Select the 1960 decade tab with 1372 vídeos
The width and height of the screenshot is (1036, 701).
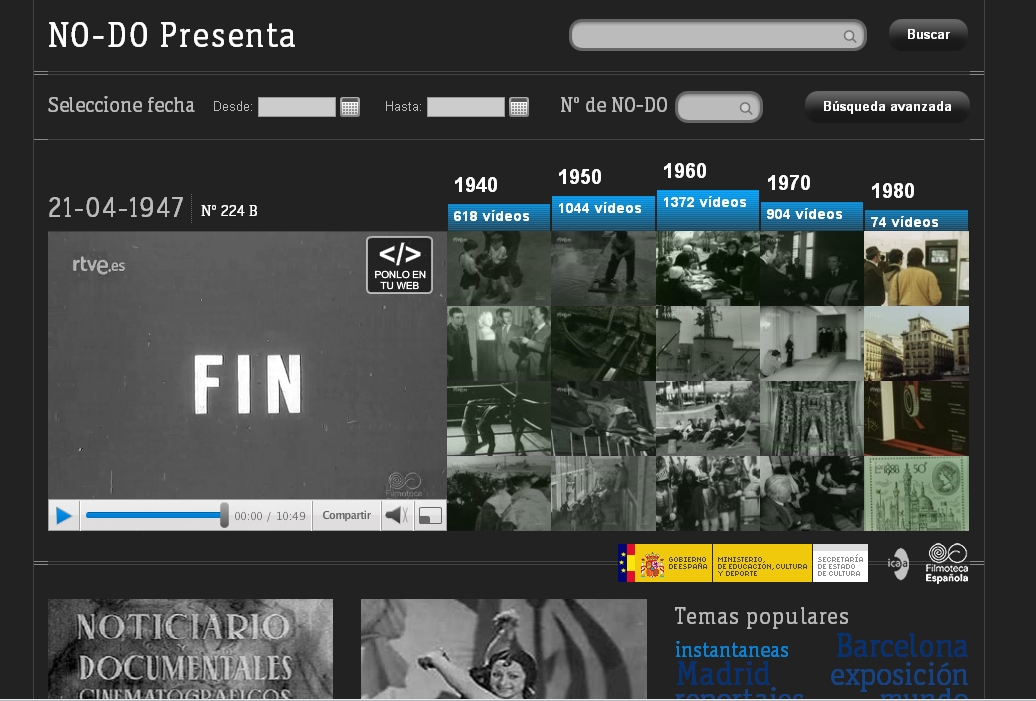(x=707, y=203)
